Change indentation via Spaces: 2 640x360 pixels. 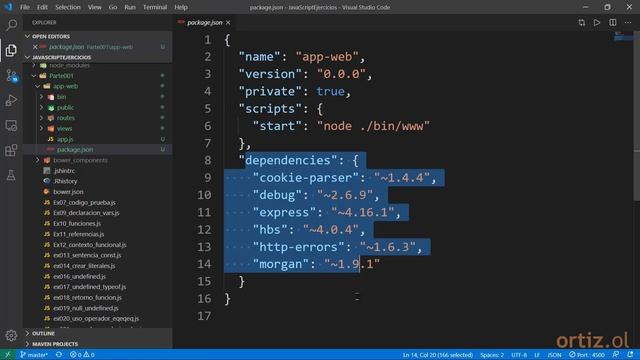coord(492,355)
